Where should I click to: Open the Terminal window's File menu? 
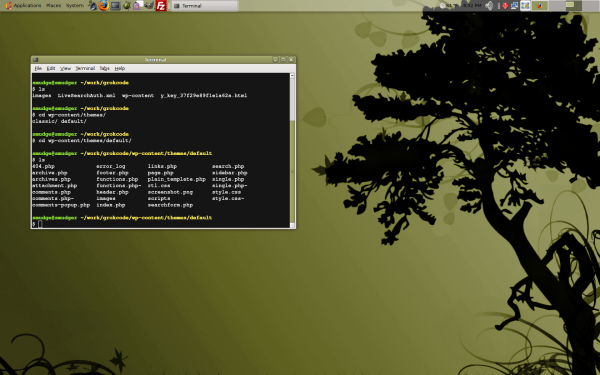tap(38, 68)
